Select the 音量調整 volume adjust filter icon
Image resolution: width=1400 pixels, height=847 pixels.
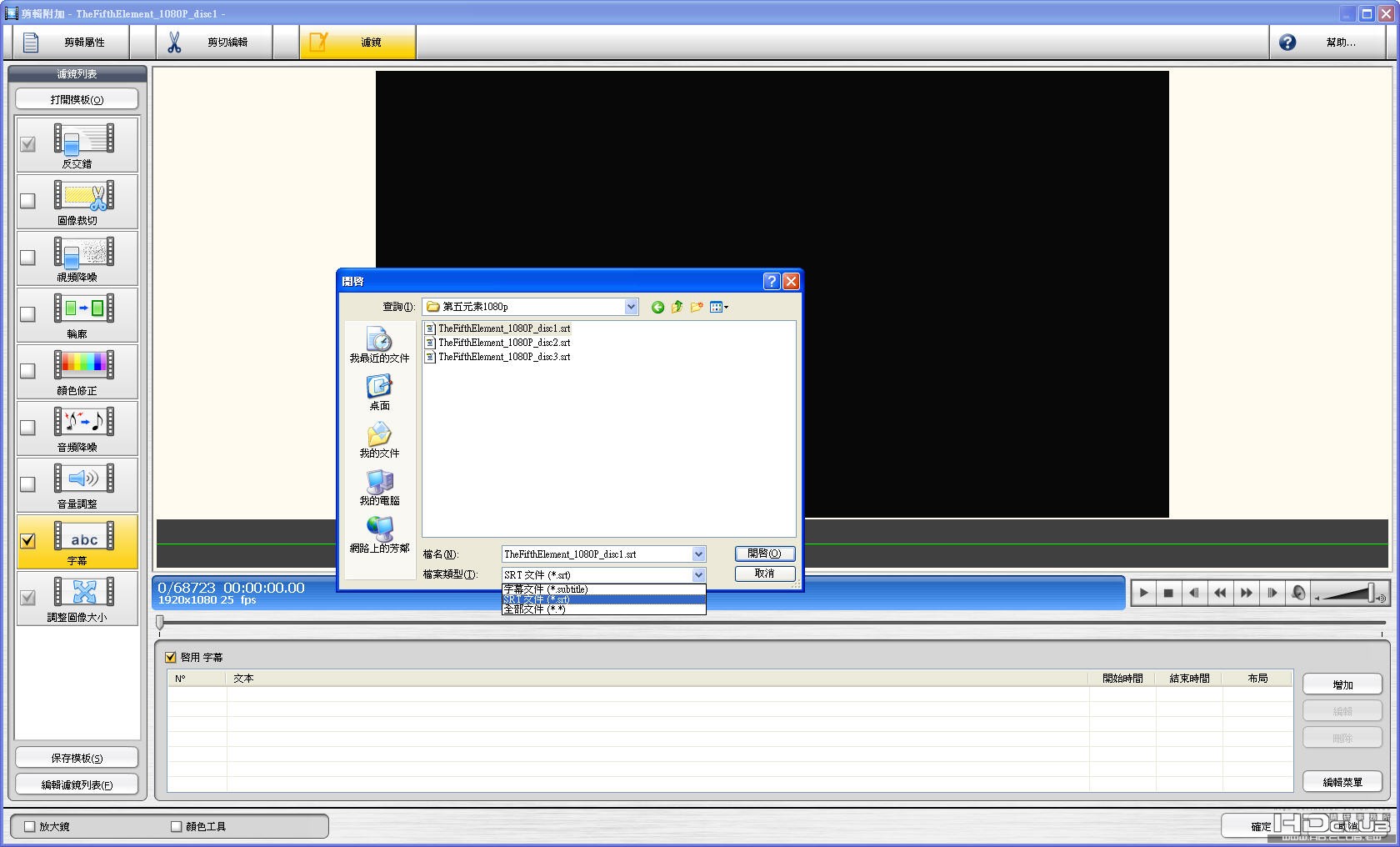[84, 479]
